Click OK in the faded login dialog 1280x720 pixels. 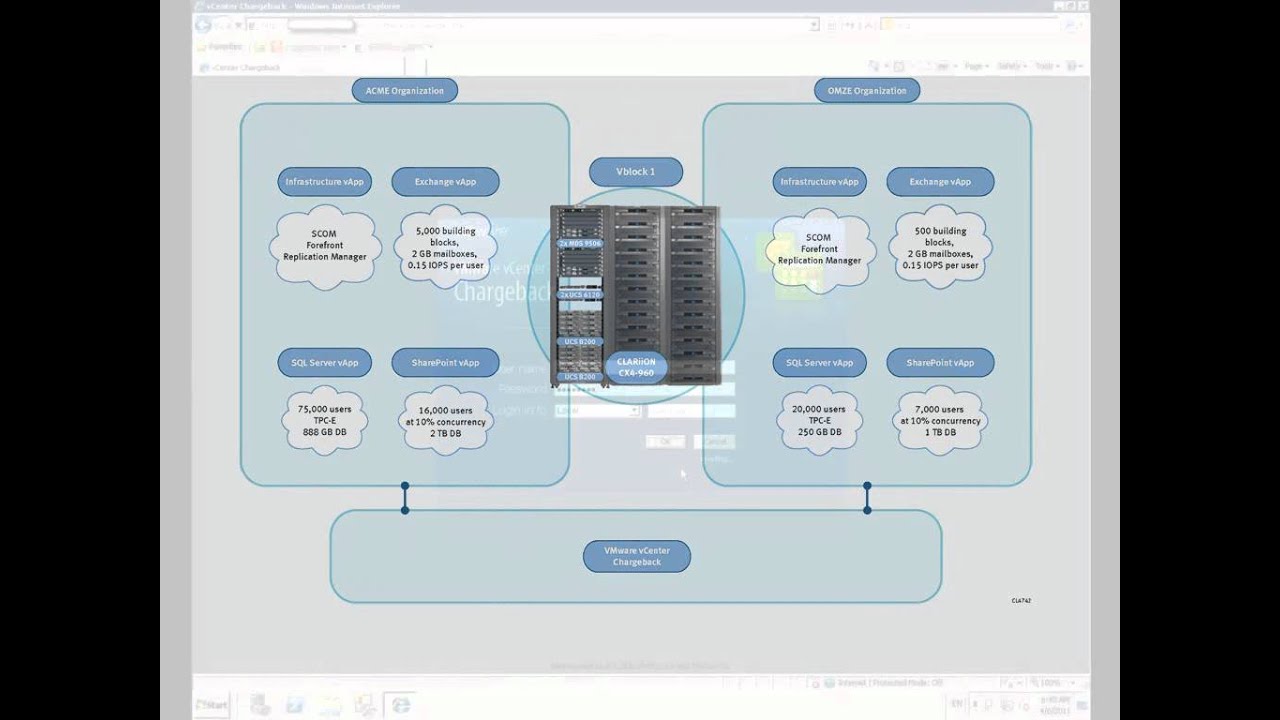point(666,441)
